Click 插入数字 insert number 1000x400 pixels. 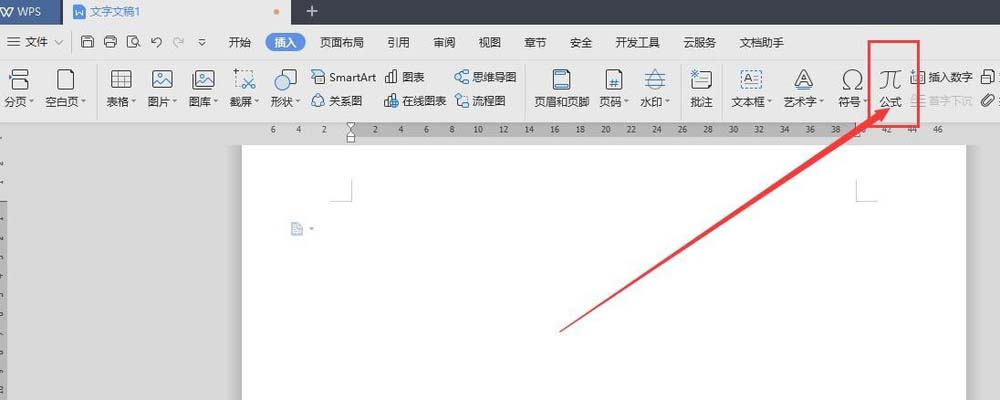coord(942,77)
